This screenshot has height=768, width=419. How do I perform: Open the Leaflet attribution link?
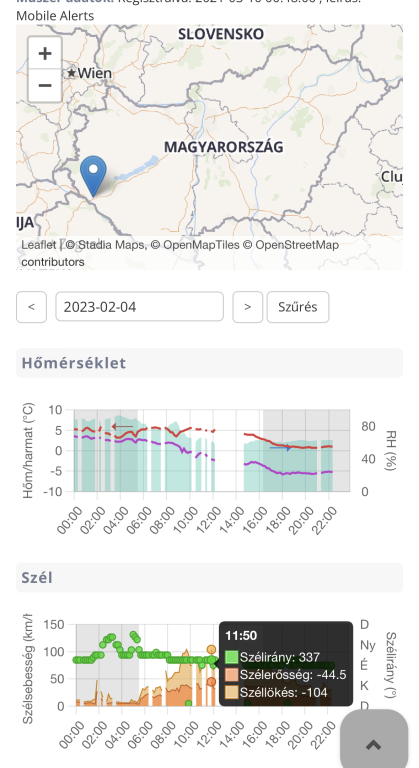(x=38, y=244)
